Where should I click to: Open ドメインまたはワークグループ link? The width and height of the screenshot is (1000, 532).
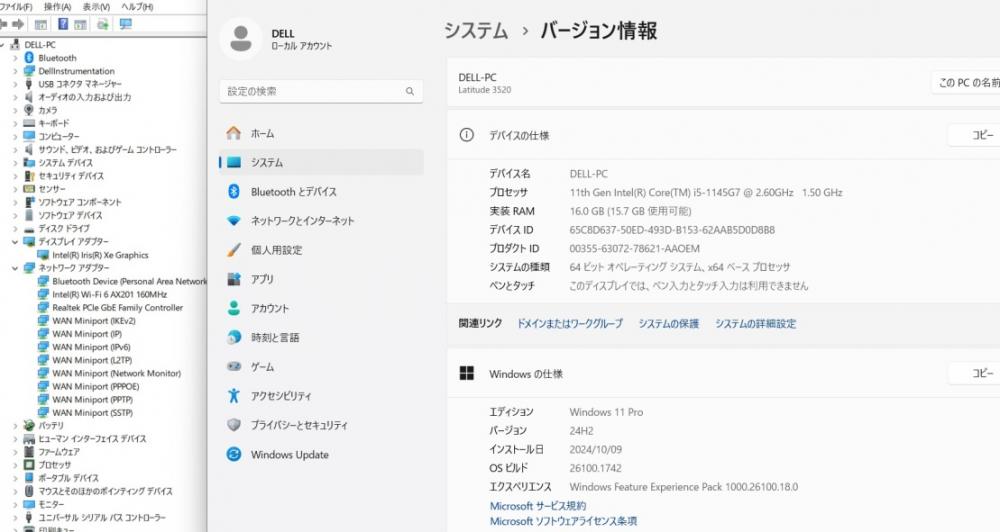570,324
